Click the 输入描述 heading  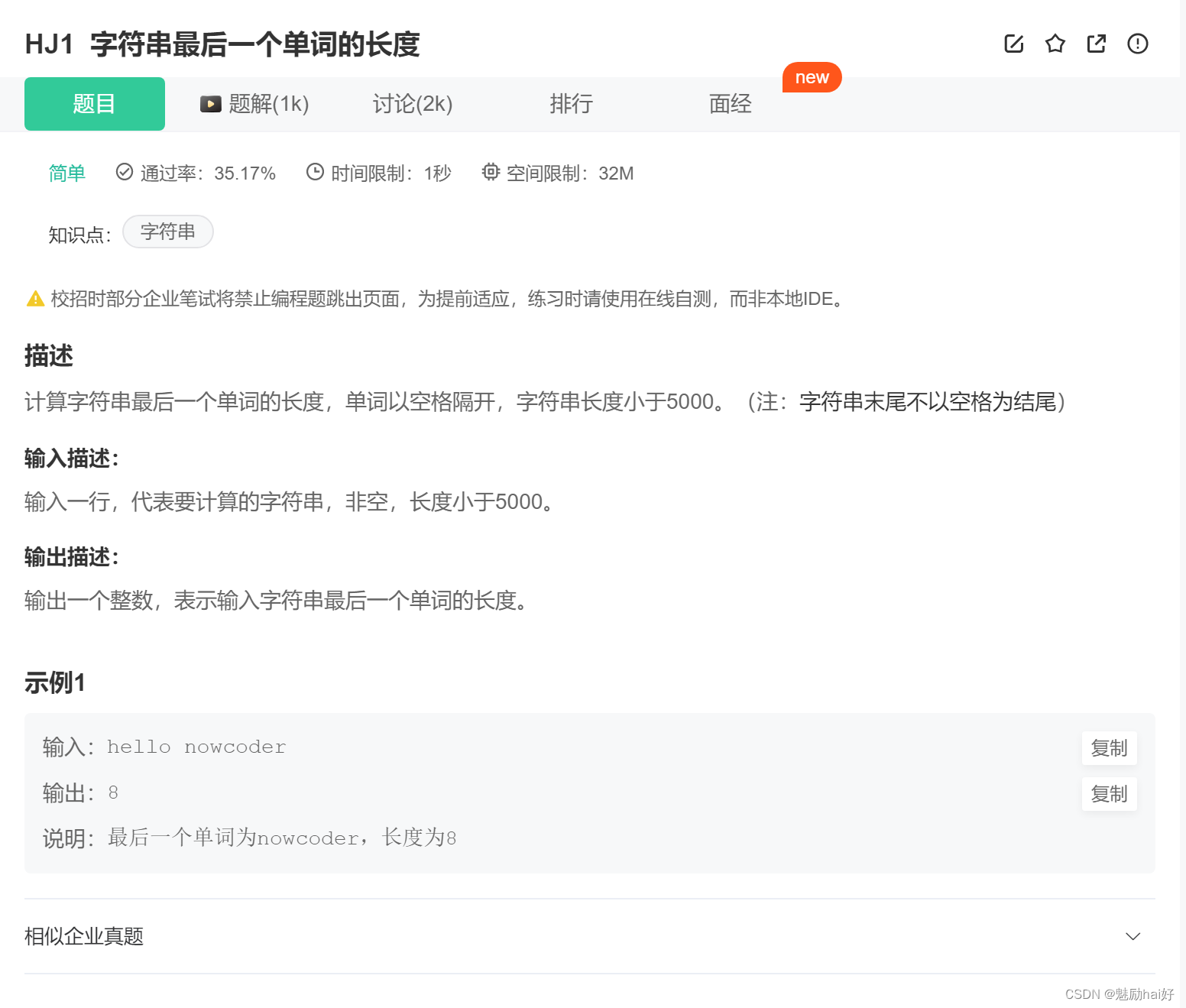tap(72, 459)
